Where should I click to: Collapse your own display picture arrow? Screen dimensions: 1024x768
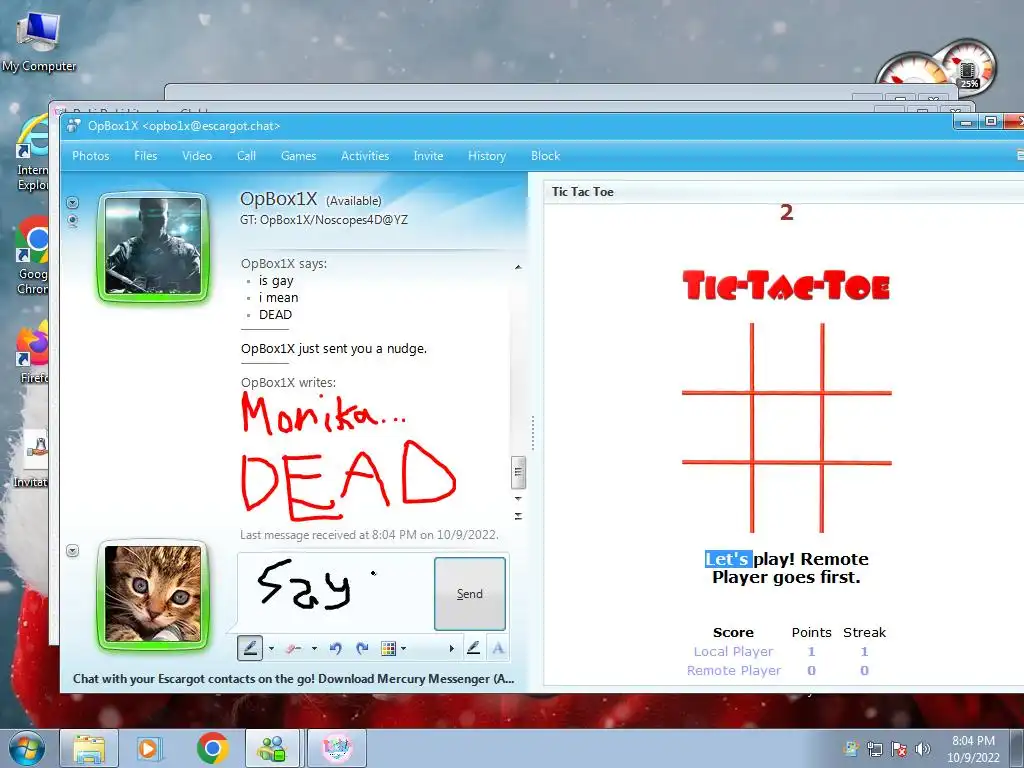click(x=72, y=551)
